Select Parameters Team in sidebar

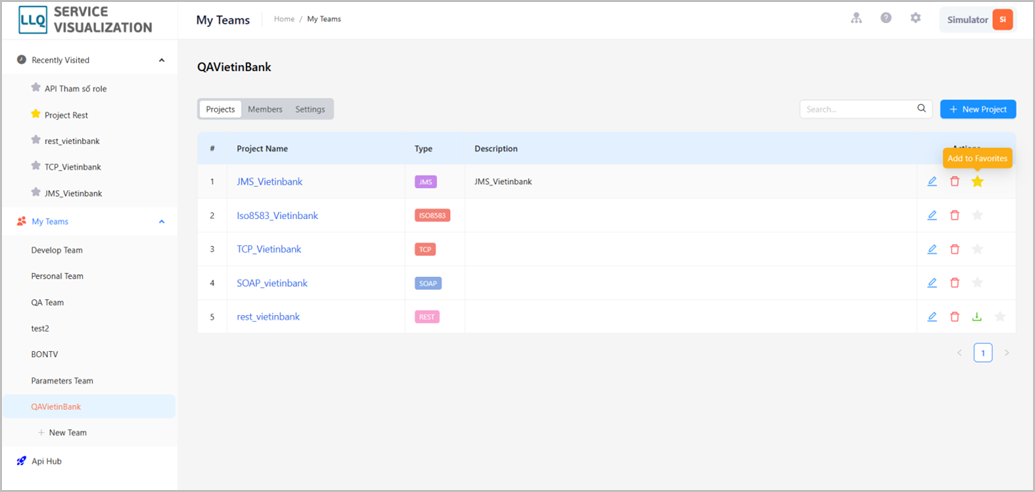point(62,381)
